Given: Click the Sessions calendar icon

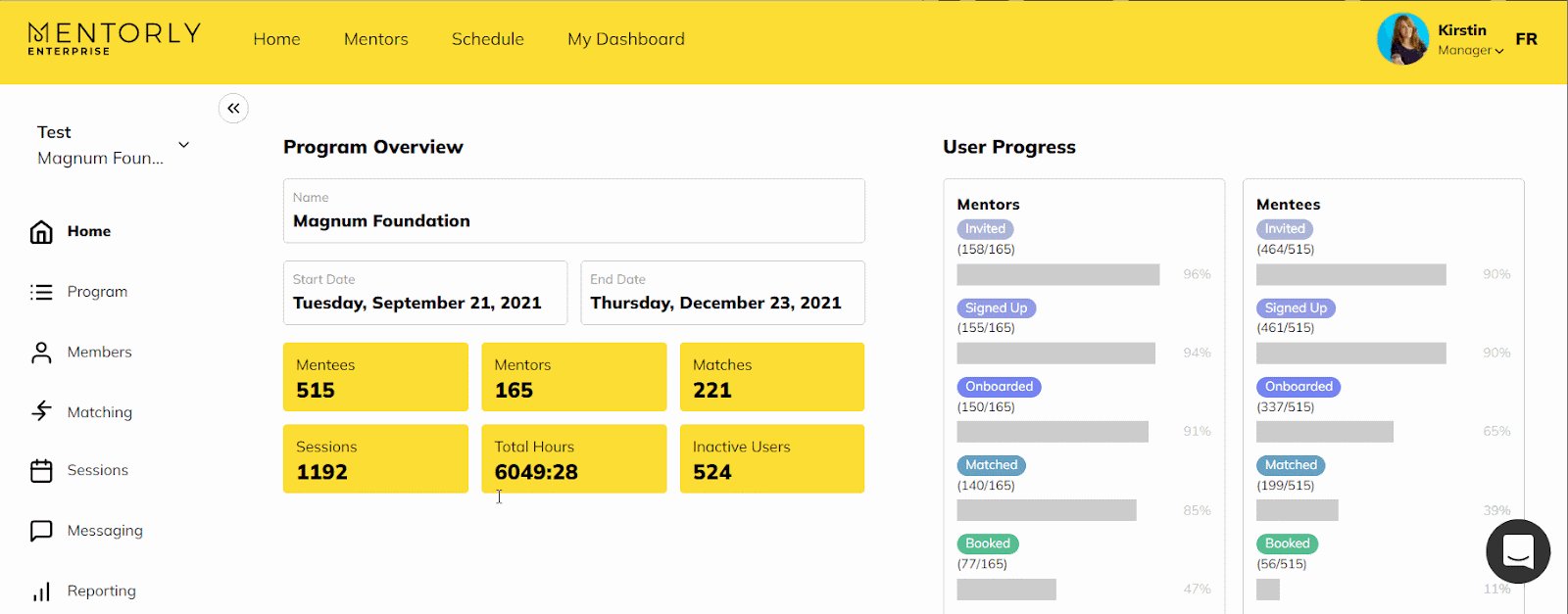Looking at the screenshot, I should [41, 471].
